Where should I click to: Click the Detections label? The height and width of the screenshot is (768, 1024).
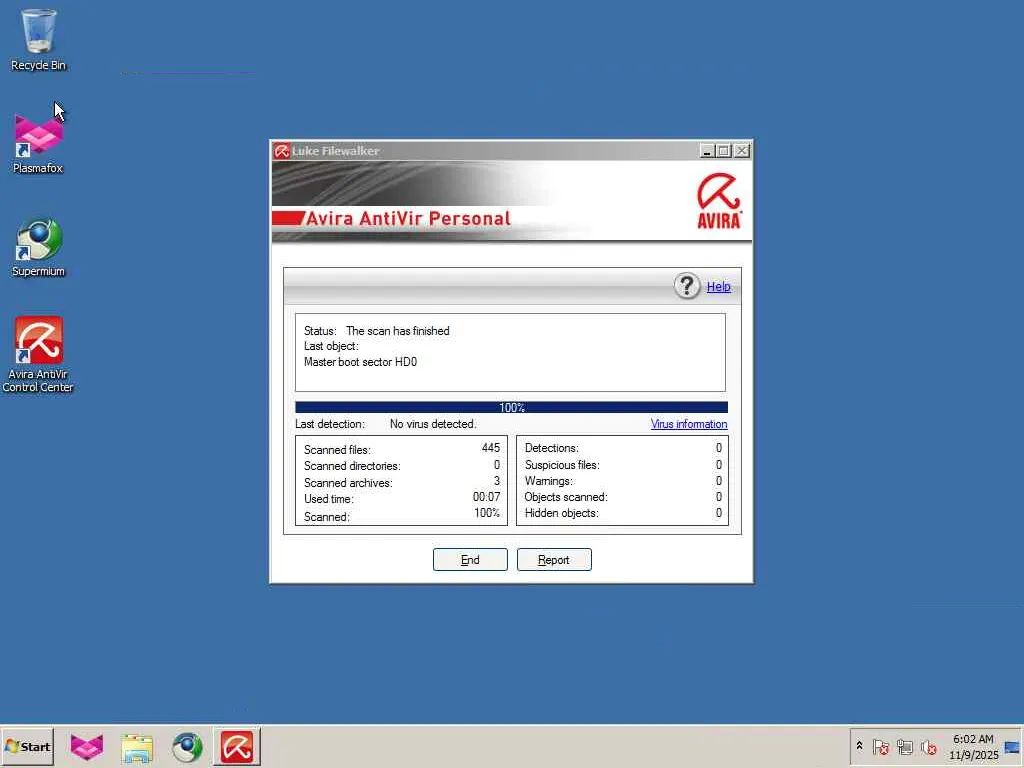click(x=552, y=448)
